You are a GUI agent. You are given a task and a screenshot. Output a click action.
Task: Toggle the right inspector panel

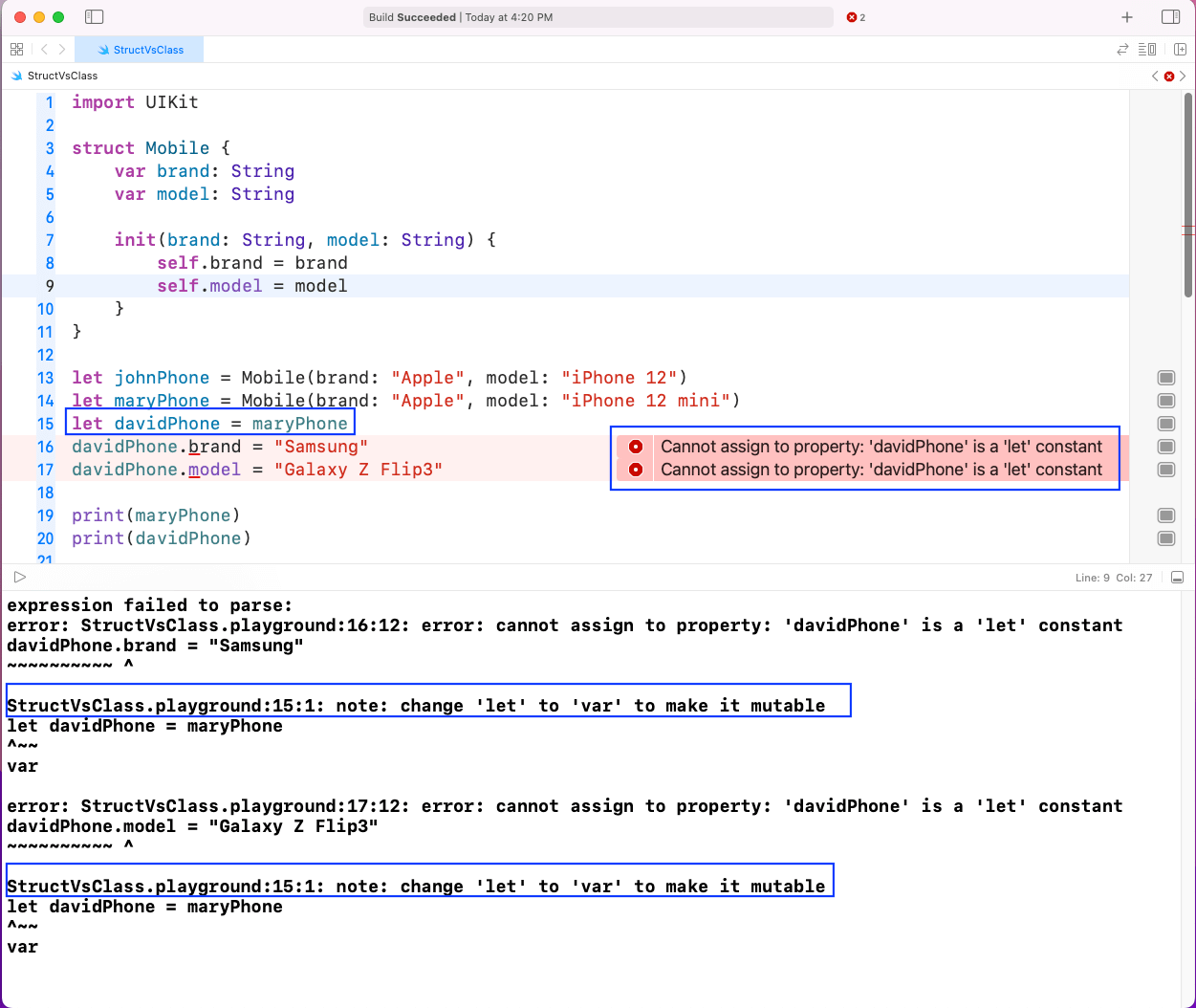coord(1170,17)
